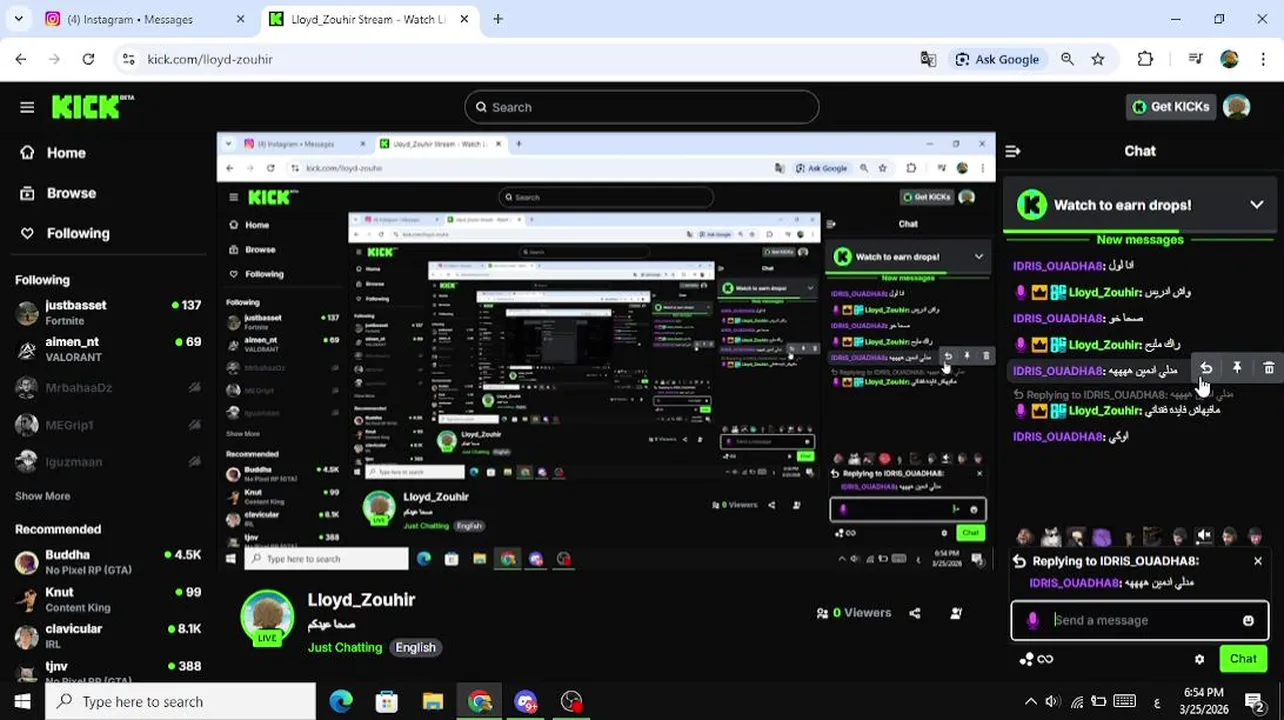Expand the Show More following list

[x=42, y=496]
